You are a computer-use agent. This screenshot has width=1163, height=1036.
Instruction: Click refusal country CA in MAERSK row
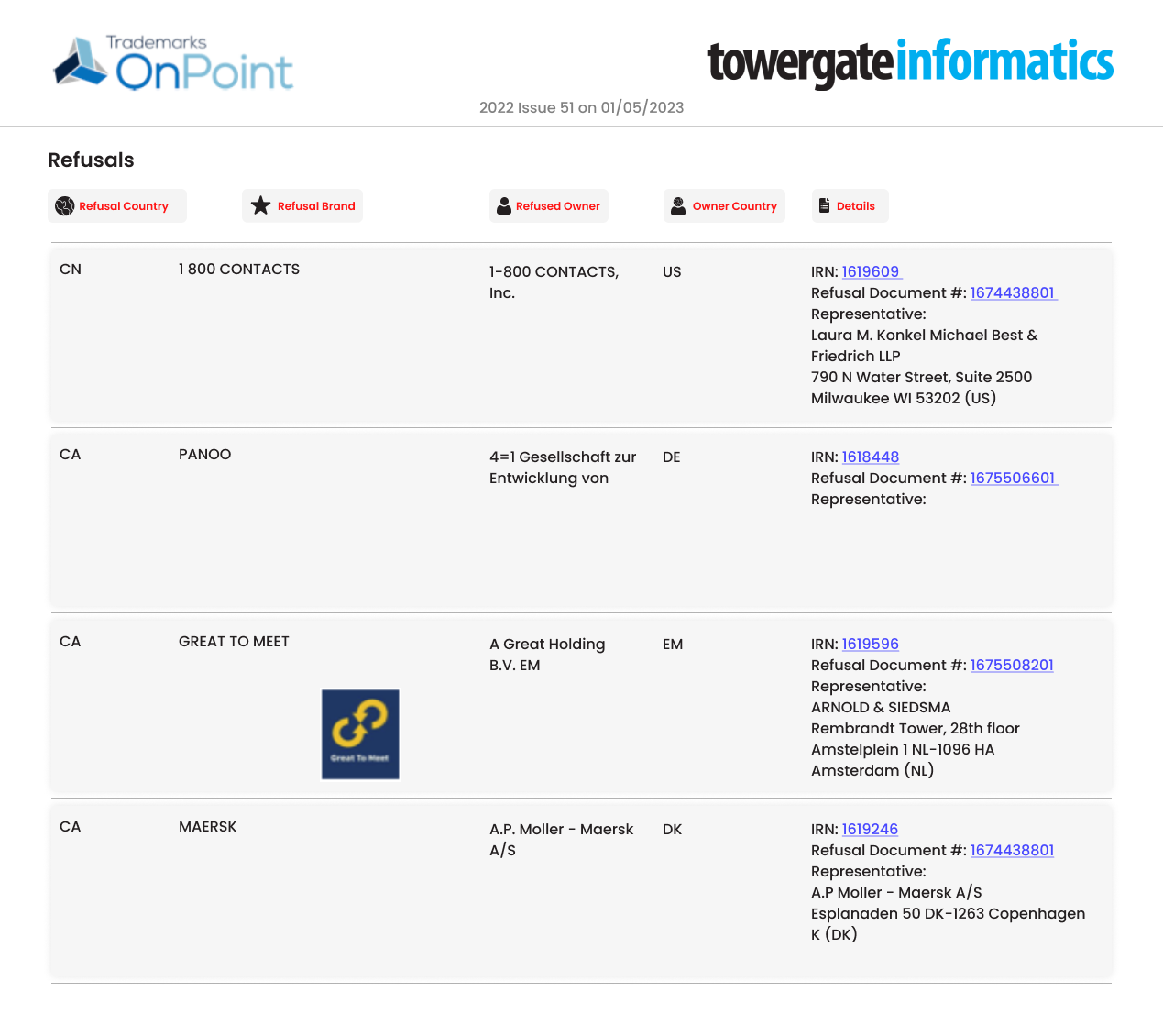coord(71,826)
